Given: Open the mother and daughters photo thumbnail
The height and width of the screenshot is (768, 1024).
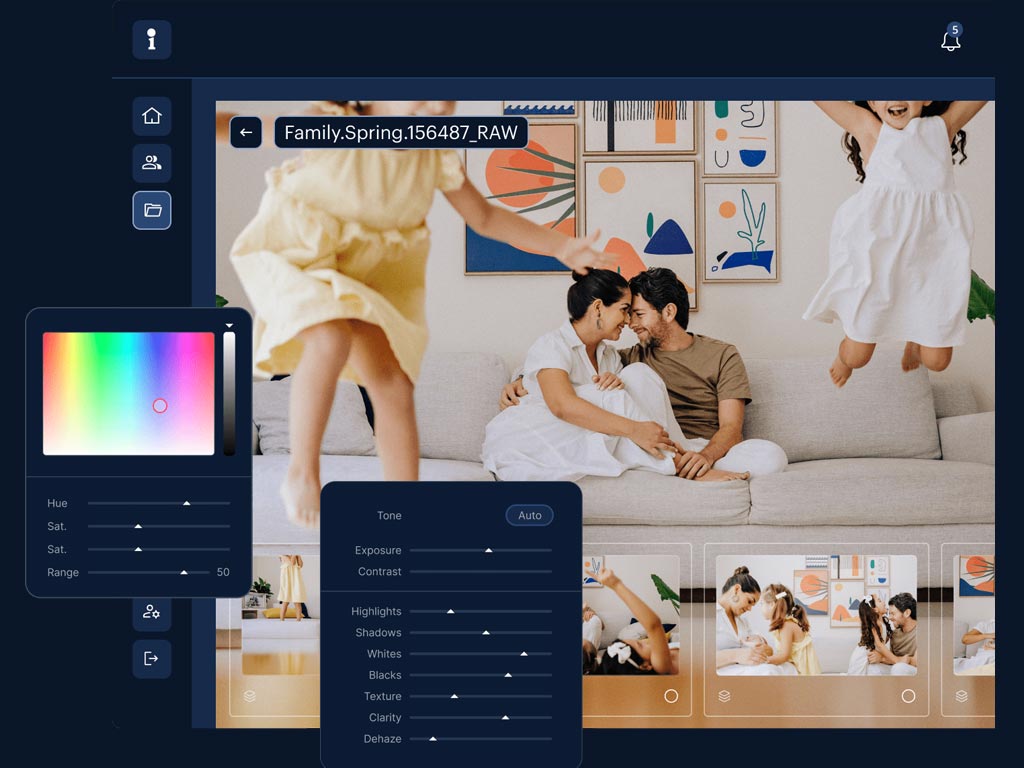Looking at the screenshot, I should tap(816, 614).
